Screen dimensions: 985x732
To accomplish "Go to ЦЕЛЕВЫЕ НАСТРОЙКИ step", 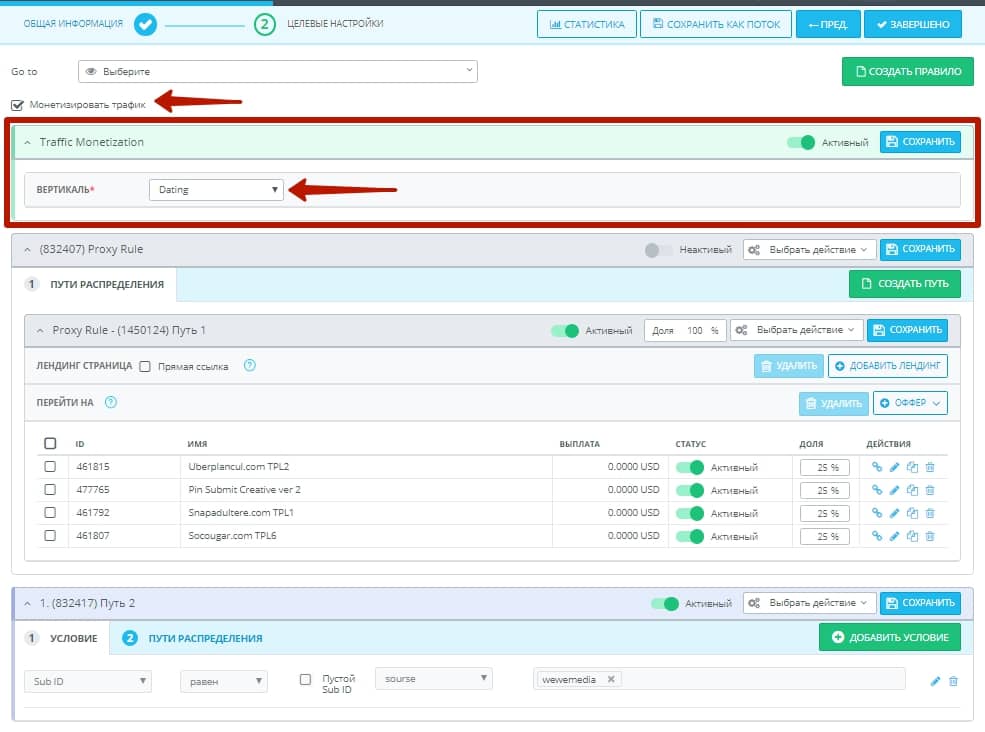I will (x=335, y=23).
